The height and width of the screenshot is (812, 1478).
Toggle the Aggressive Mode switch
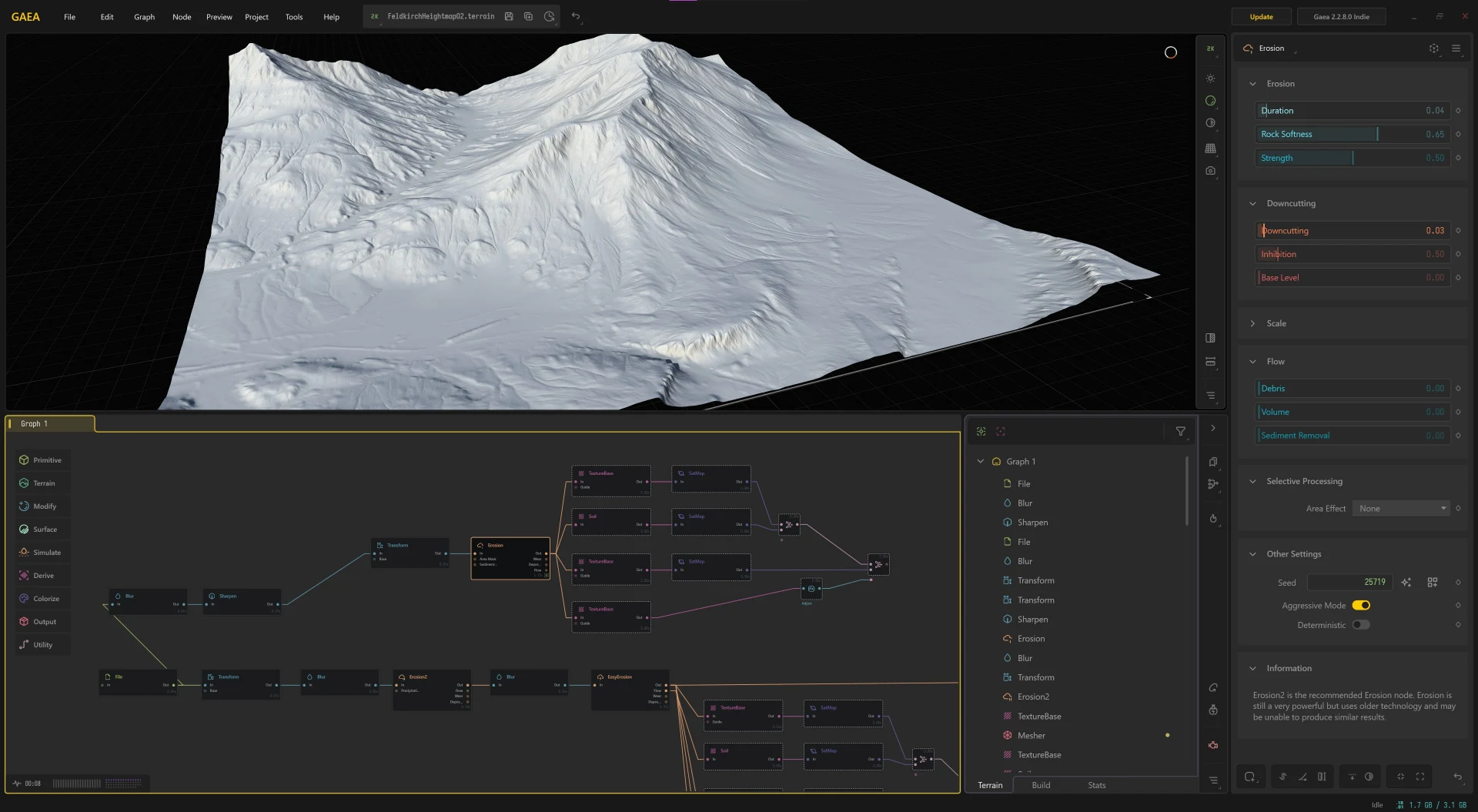(x=1361, y=606)
